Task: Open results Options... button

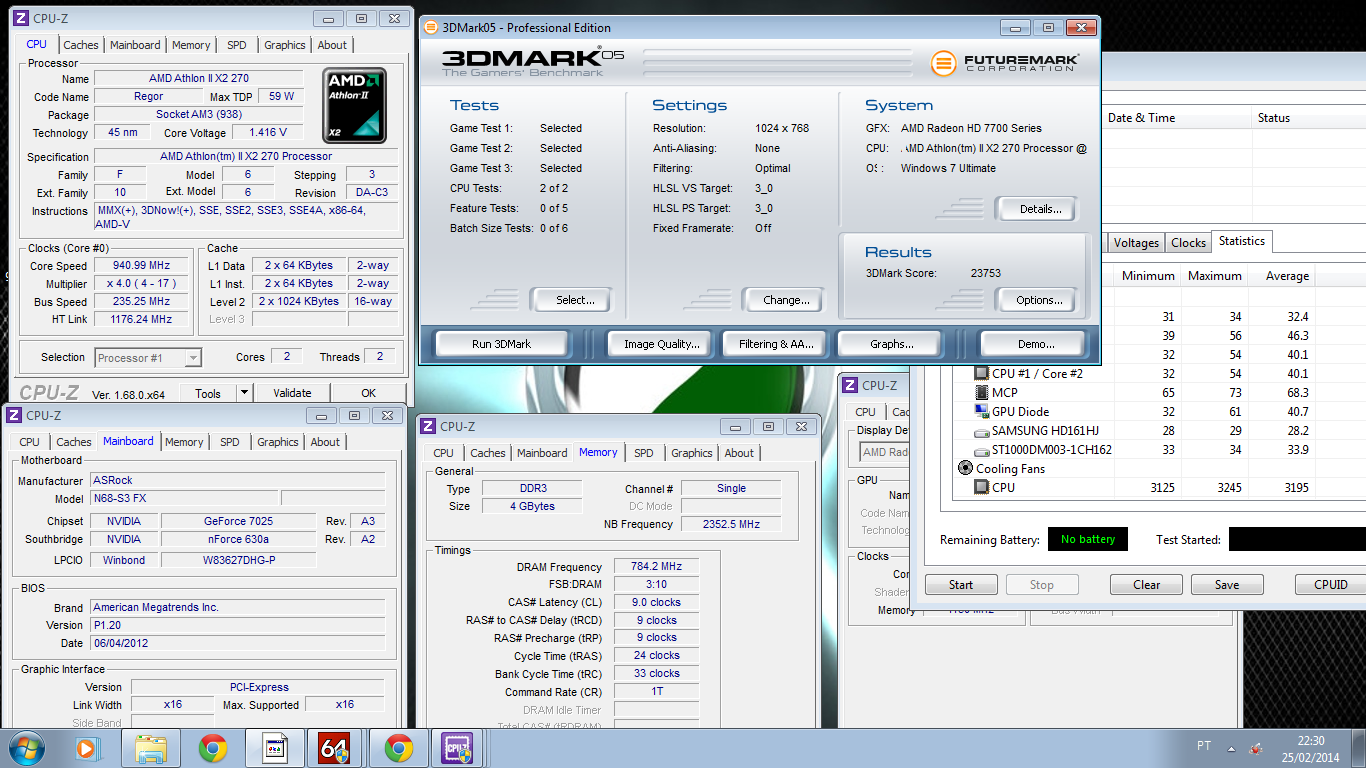Action: [x=1040, y=300]
